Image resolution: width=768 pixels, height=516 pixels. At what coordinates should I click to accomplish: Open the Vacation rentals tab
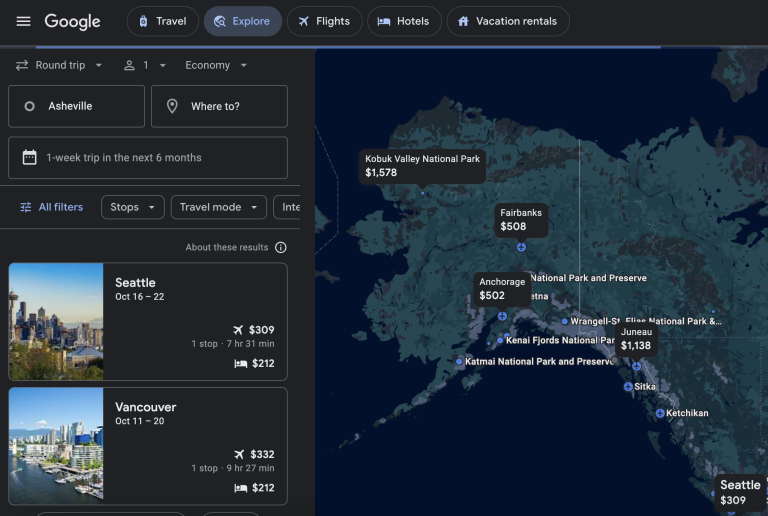click(x=508, y=21)
